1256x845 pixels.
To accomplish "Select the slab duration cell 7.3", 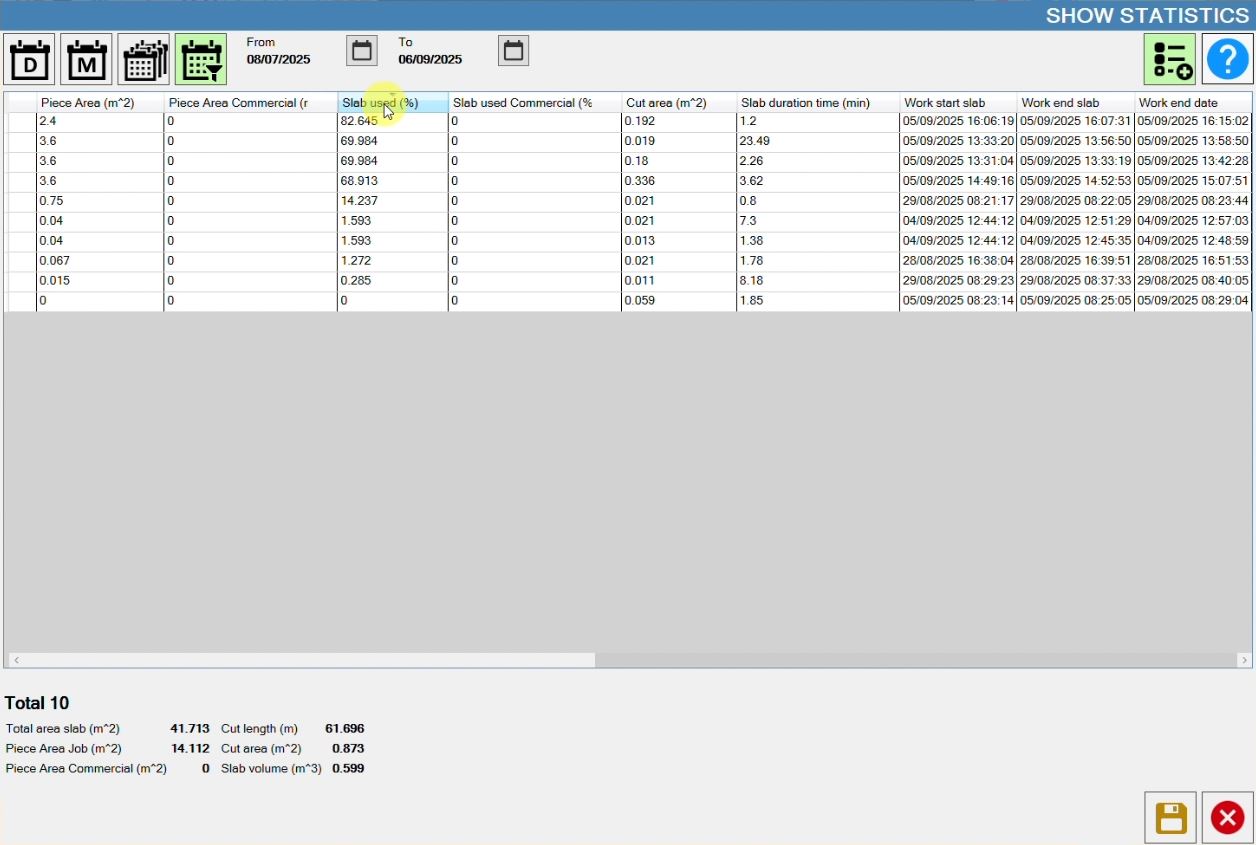I will [x=818, y=222].
